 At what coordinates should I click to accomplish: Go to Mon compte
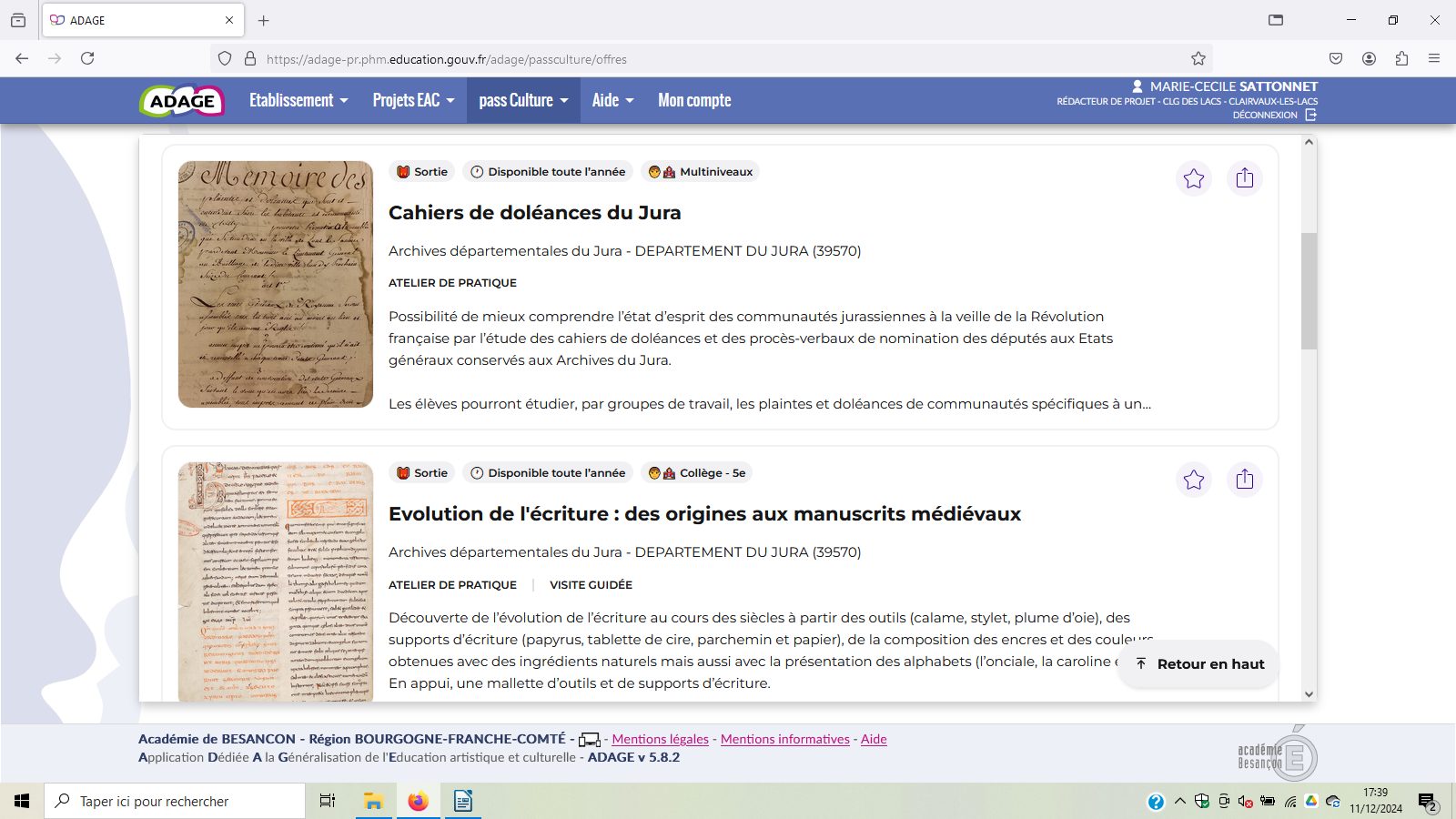point(694,100)
